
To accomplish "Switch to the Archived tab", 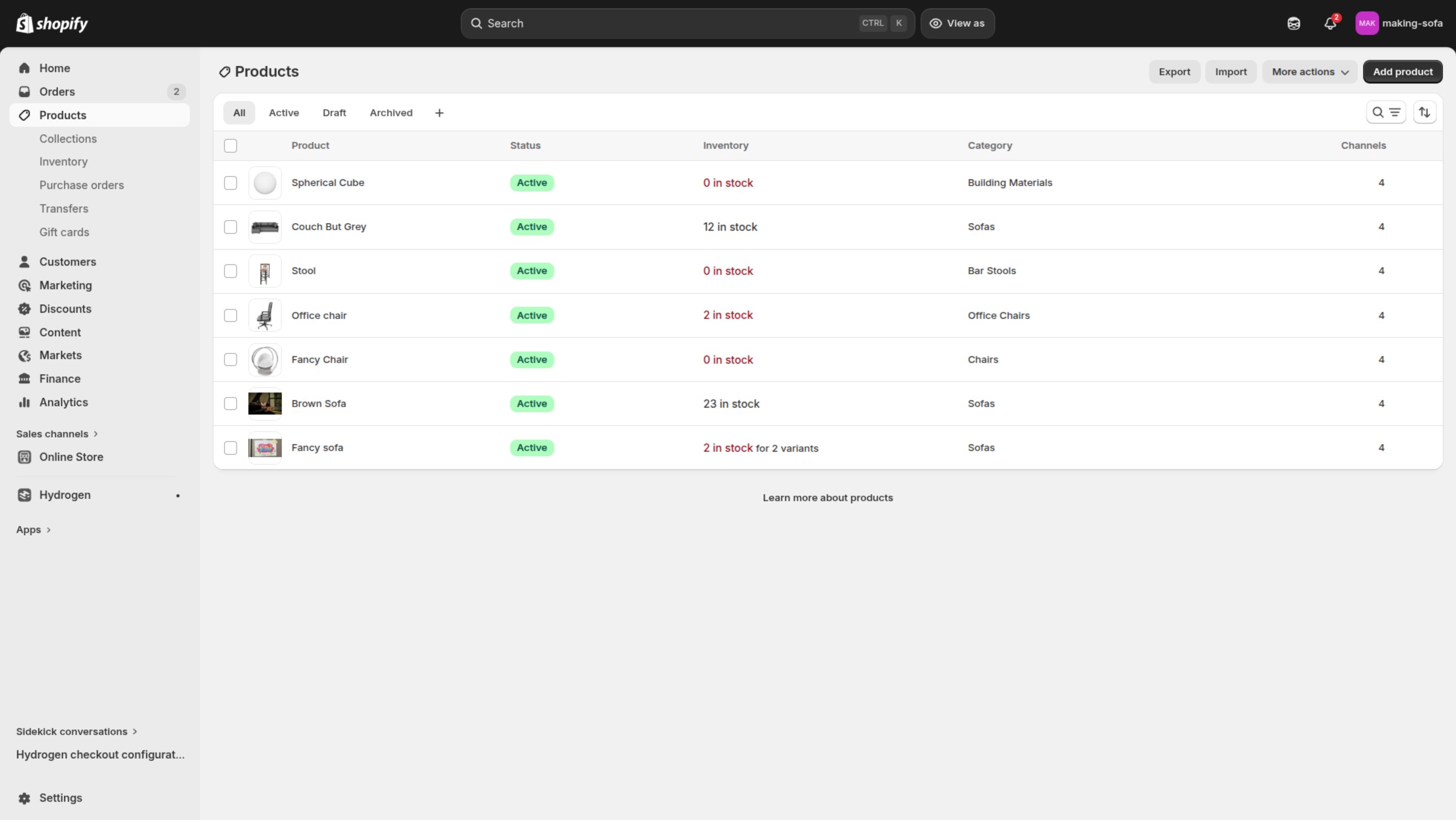I will click(391, 113).
